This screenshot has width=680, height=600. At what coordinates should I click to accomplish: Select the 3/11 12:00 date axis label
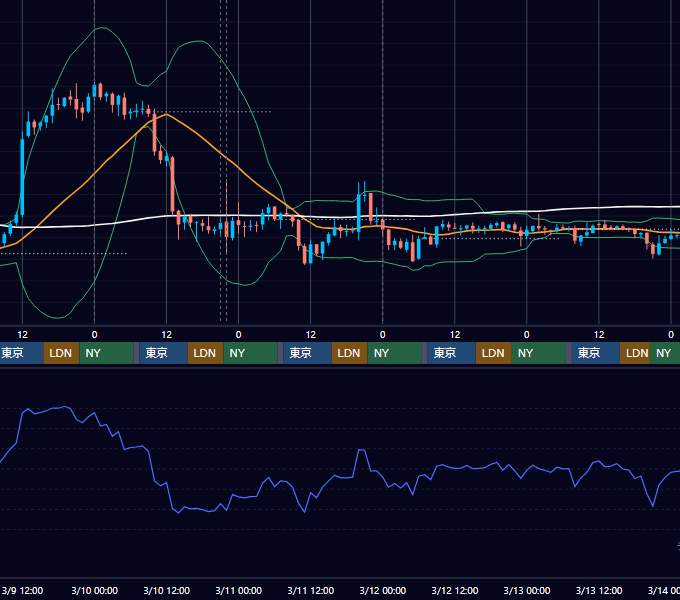click(x=311, y=590)
